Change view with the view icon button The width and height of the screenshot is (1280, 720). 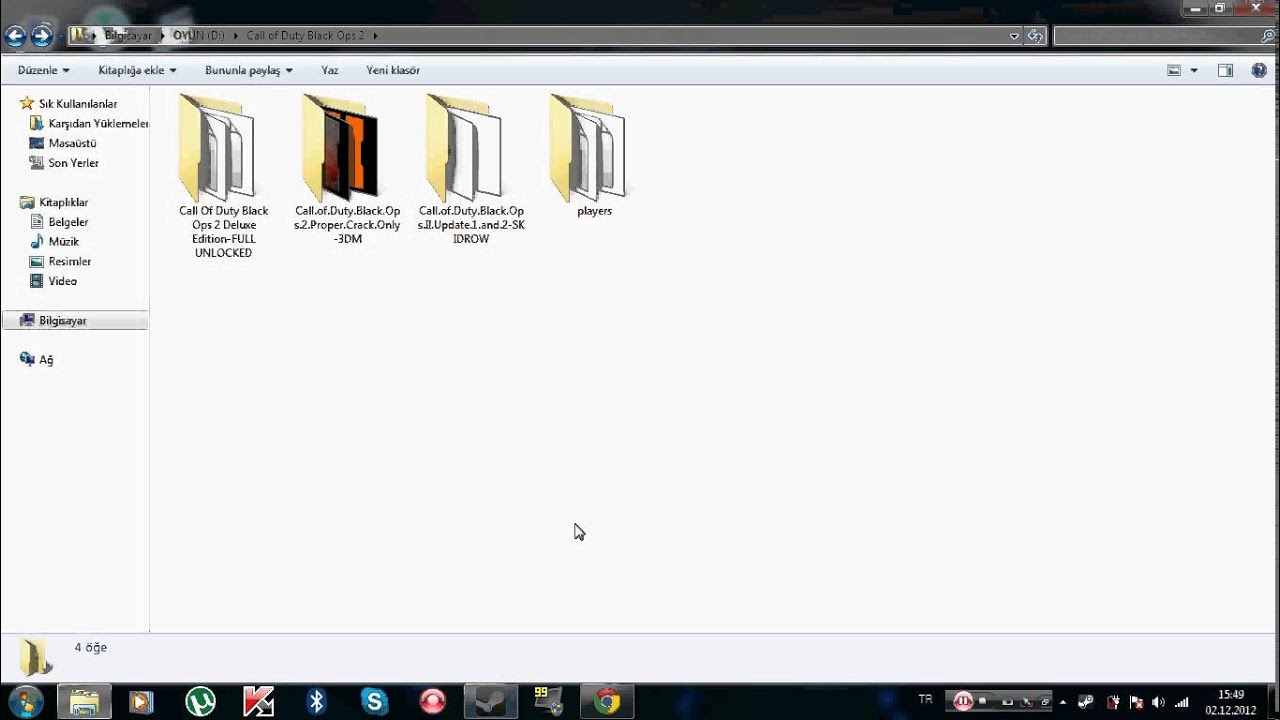(x=1174, y=70)
